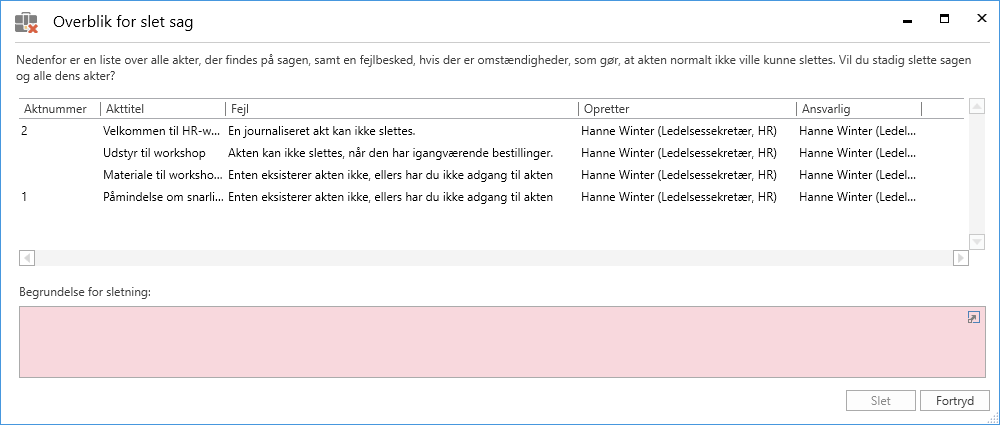Select the Velkommen til HR-w... row
The image size is (1000, 425).
click(x=160, y=130)
